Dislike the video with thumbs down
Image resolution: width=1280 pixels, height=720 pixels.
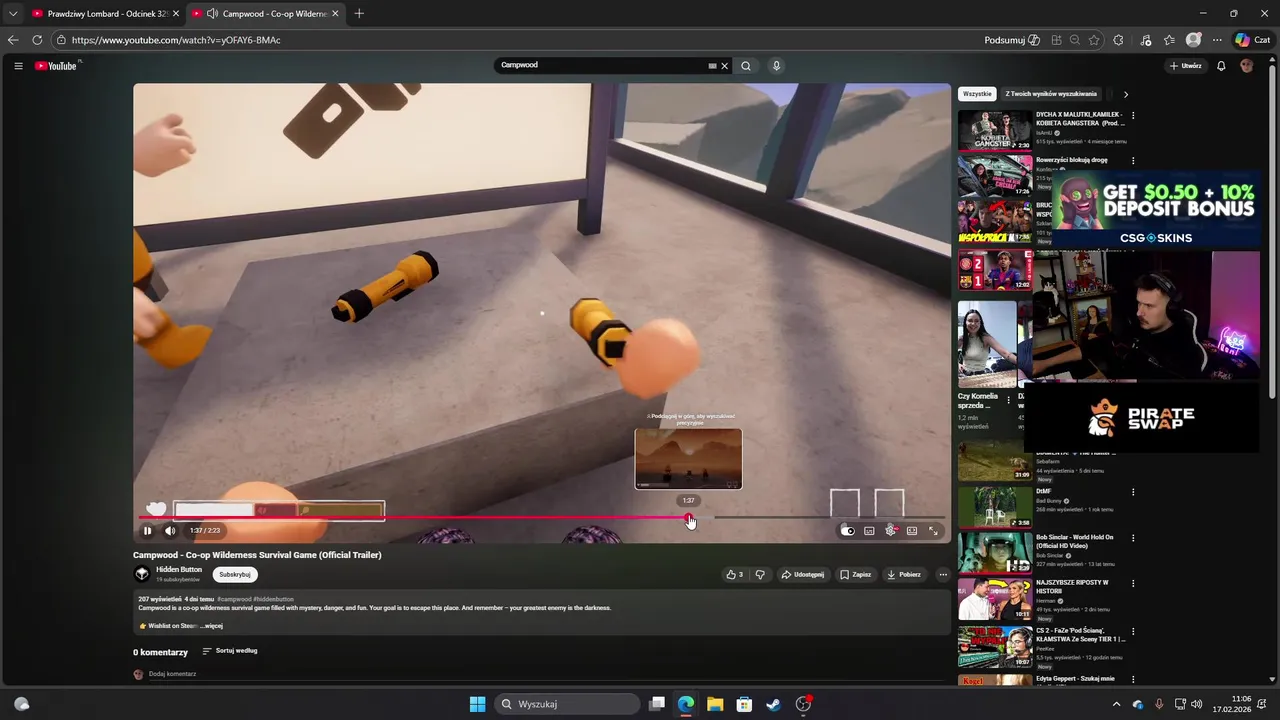pyautogui.click(x=760, y=575)
